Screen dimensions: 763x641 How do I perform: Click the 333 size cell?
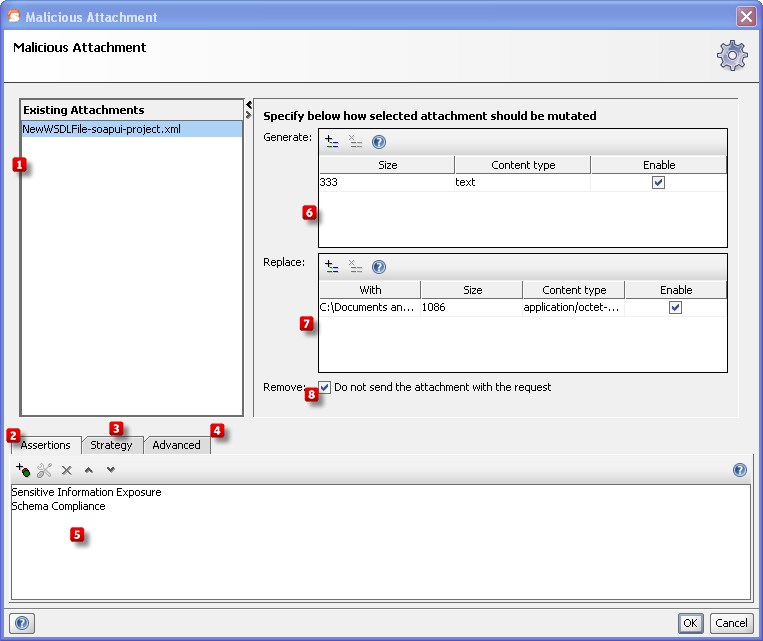click(x=386, y=183)
